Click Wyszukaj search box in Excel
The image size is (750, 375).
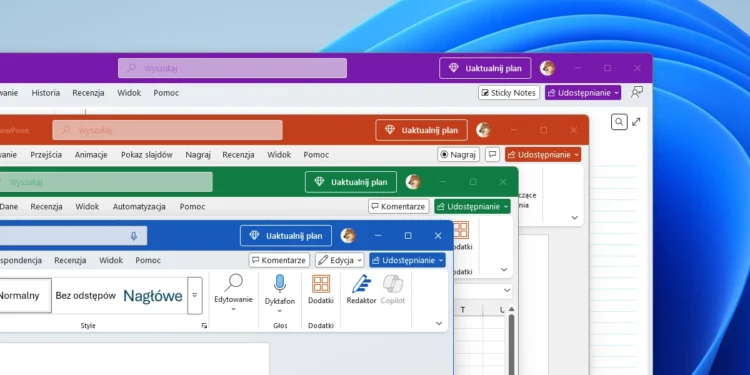click(106, 182)
